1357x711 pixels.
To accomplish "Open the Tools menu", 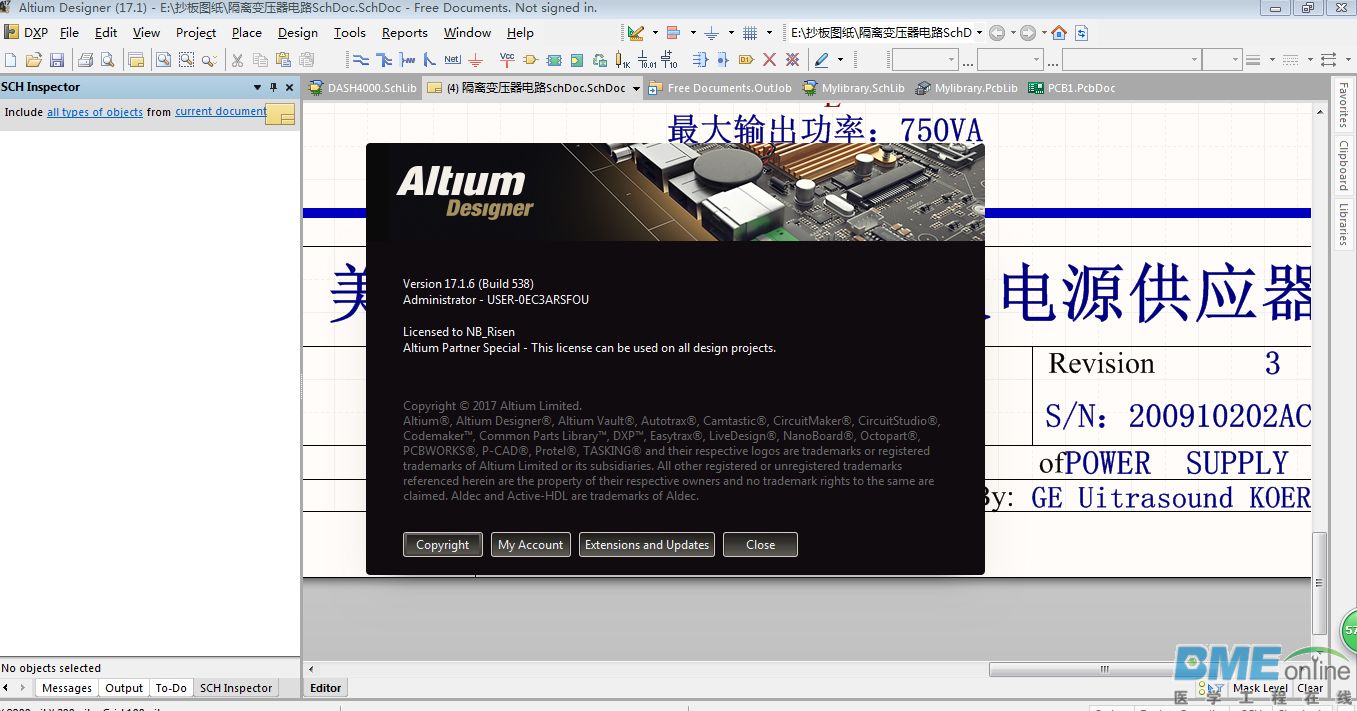I will click(x=349, y=33).
